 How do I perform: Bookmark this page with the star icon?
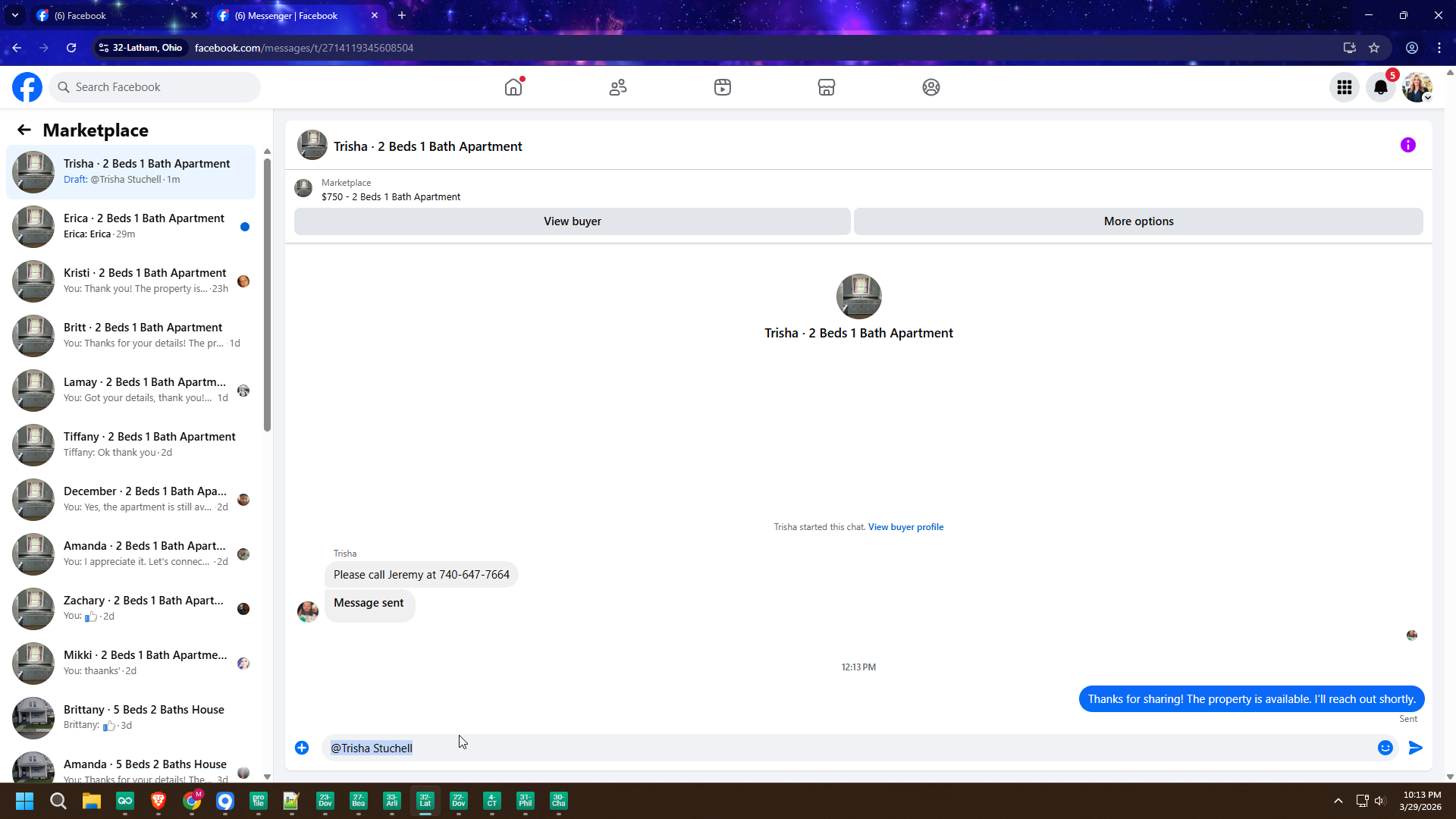1374,48
